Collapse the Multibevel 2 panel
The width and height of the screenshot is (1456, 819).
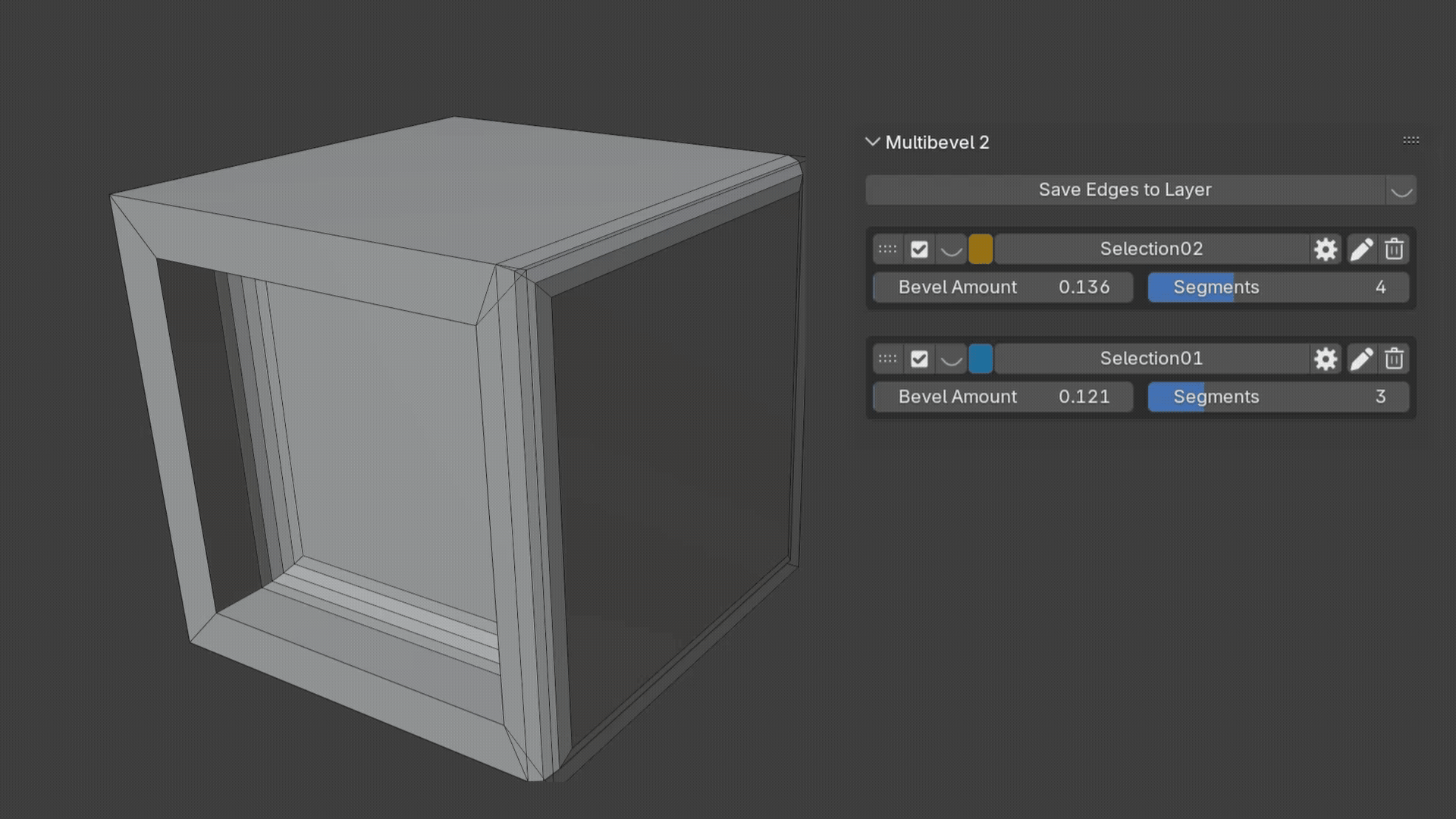872,142
